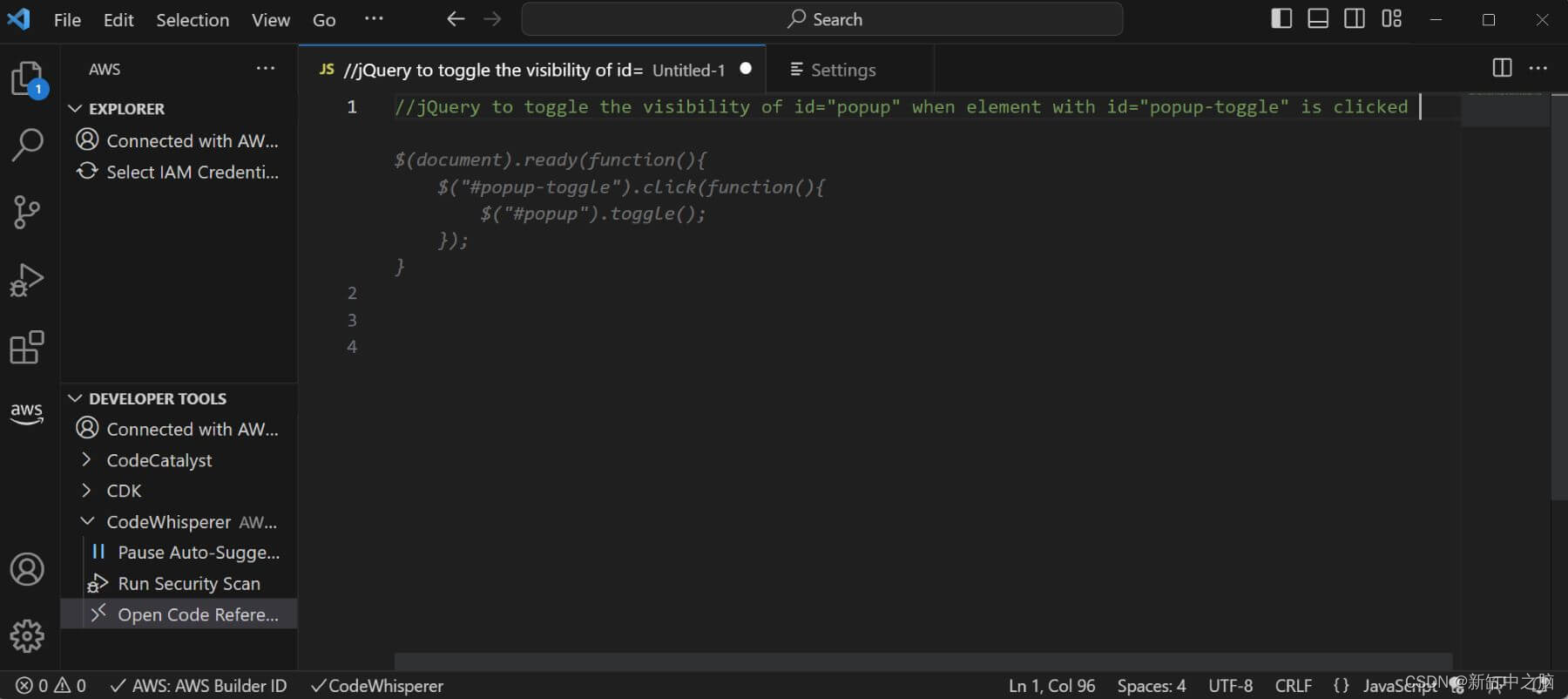Open the Search view icon
This screenshot has width=1568, height=699.
[27, 145]
